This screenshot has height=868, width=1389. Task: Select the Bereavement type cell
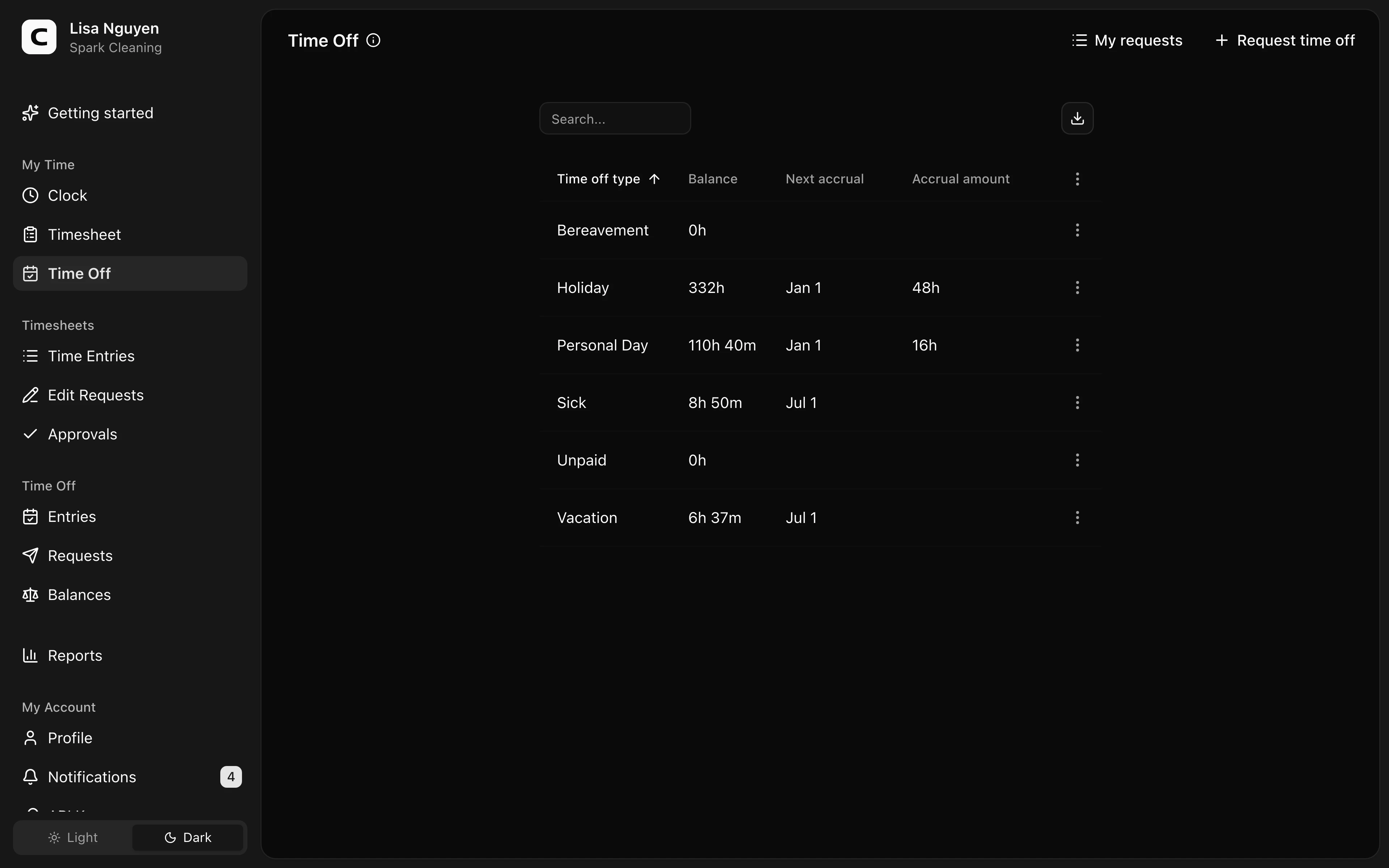[603, 230]
